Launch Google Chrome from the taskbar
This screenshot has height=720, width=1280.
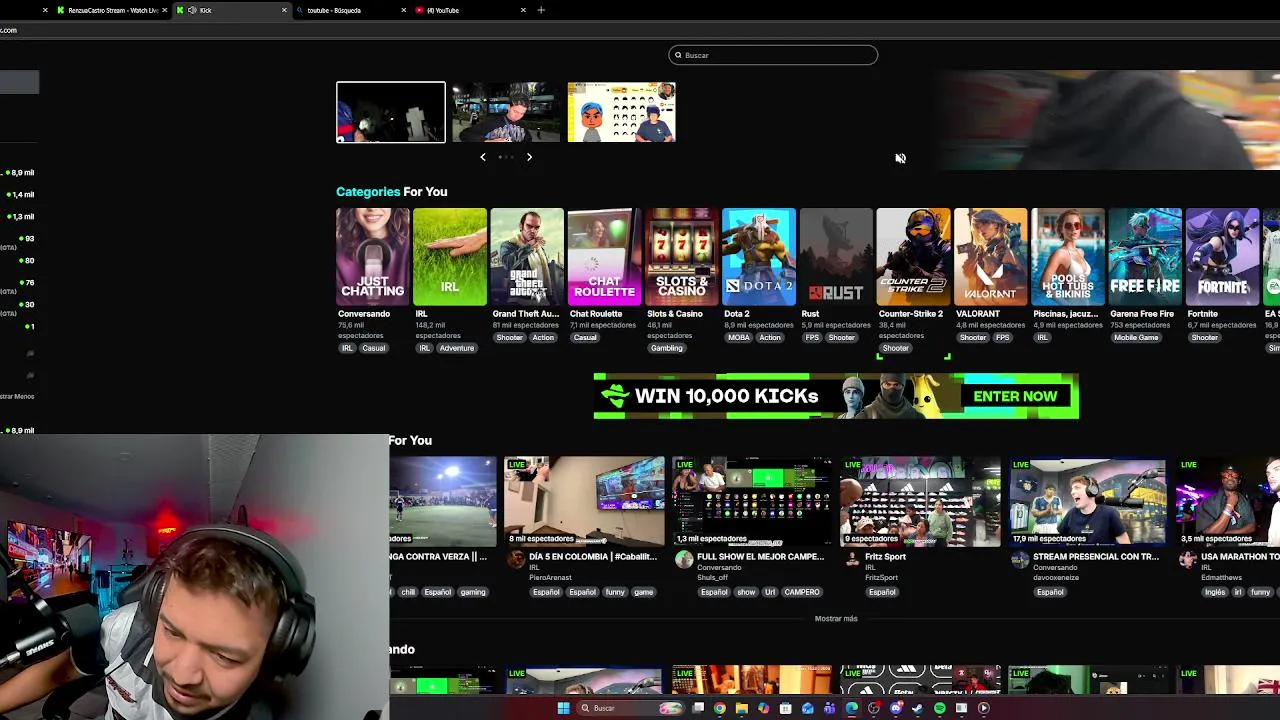pos(719,708)
